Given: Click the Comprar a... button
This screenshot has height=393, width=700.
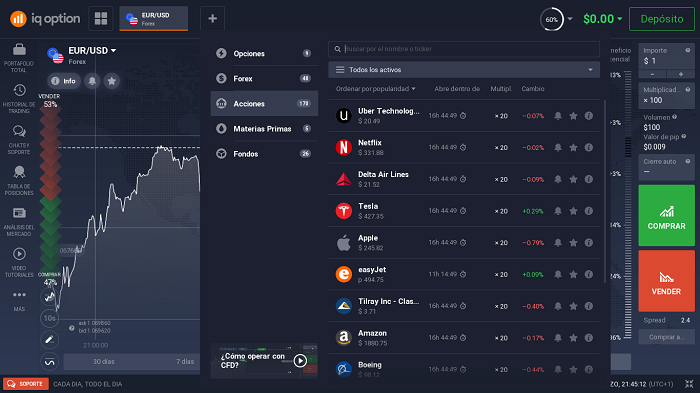Looking at the screenshot, I should [667, 337].
